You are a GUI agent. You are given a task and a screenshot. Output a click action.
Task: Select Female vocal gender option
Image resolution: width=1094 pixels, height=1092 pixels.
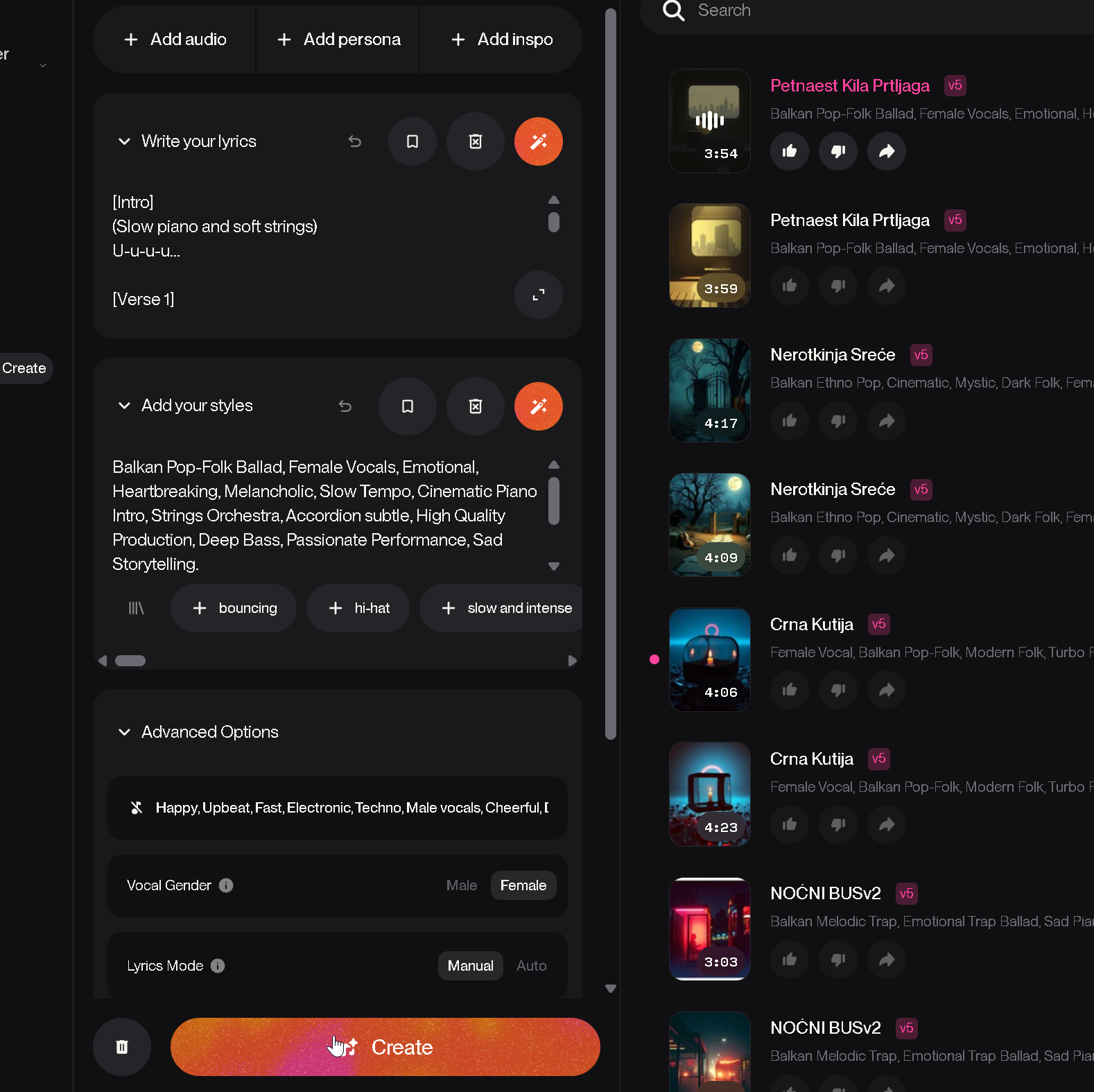(523, 885)
